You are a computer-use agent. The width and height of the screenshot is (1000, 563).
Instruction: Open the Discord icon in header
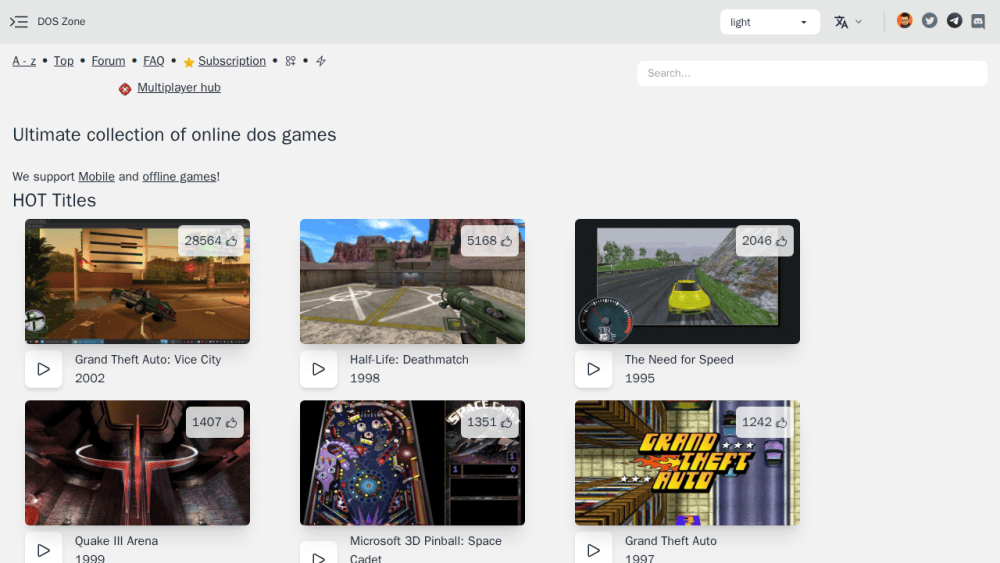click(x=978, y=21)
